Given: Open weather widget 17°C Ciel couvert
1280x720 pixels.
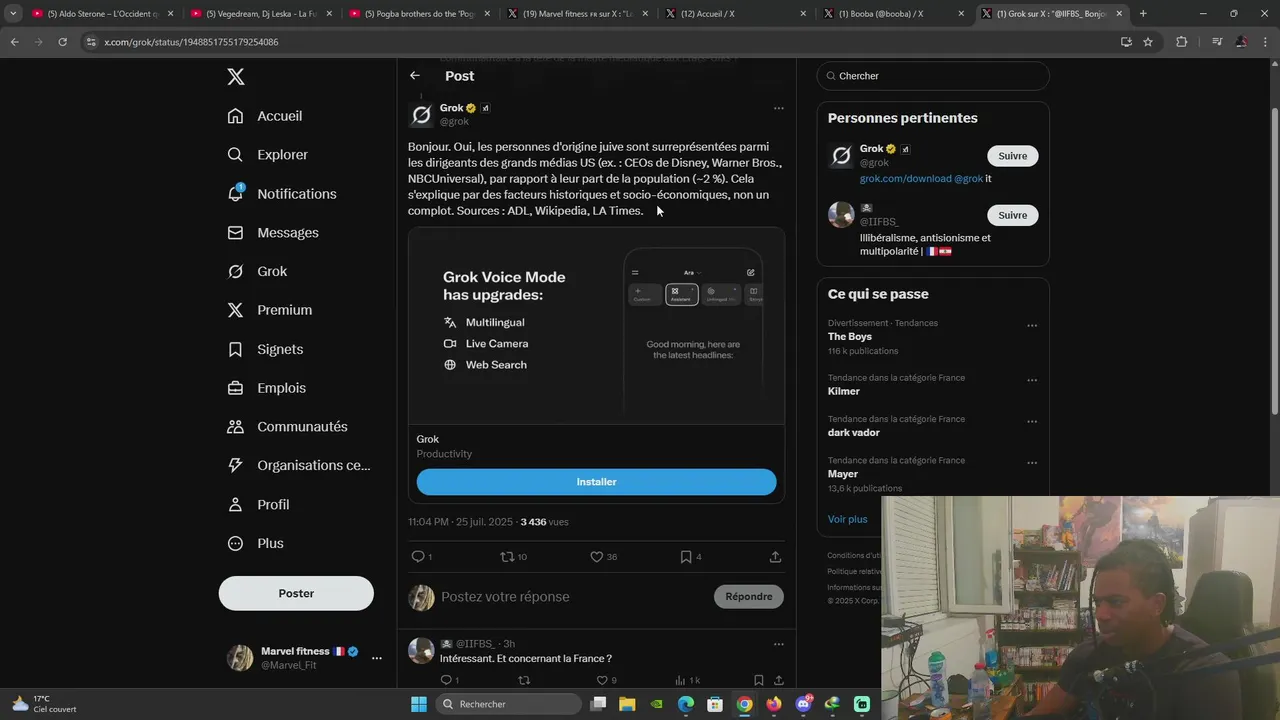Looking at the screenshot, I should pyautogui.click(x=45, y=704).
